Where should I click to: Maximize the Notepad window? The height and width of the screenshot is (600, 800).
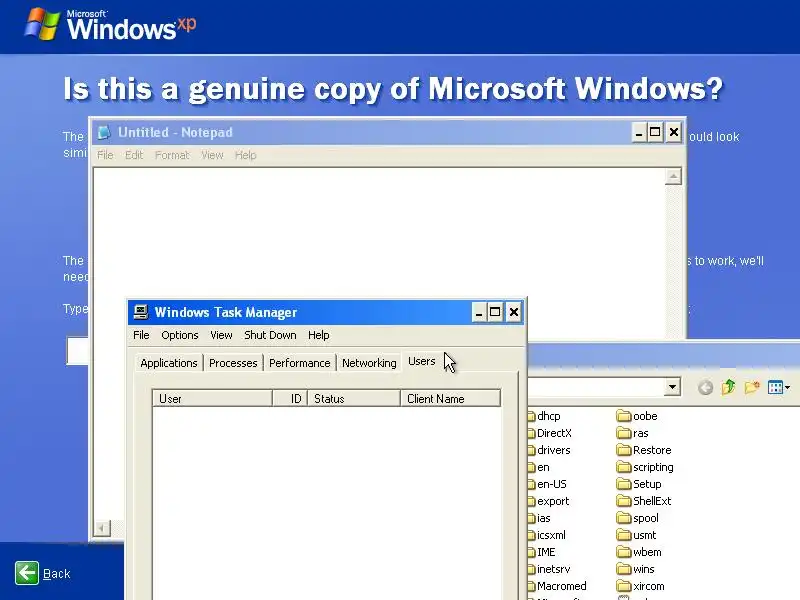(x=655, y=133)
